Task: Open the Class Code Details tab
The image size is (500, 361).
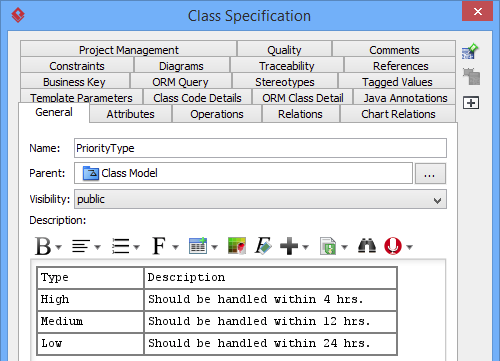Action: pyautogui.click(x=197, y=97)
